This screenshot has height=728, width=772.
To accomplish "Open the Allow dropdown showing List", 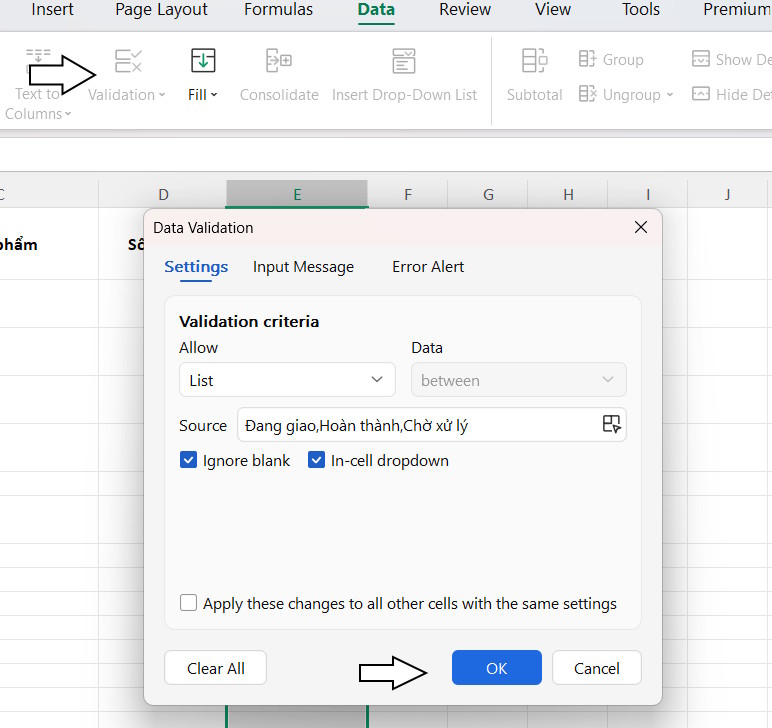I will pos(287,380).
